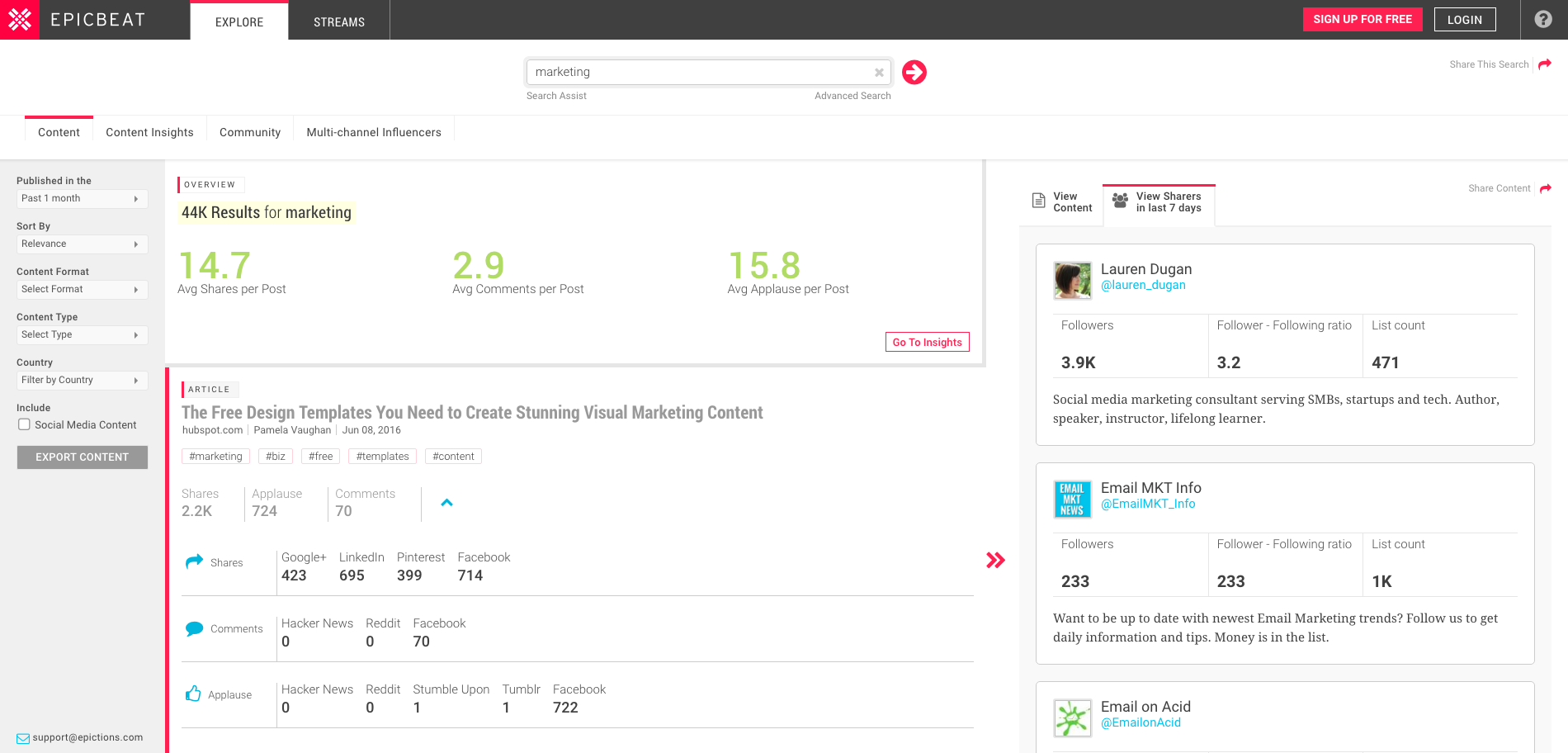
Task: Open Email on Acid avatar
Action: [x=1073, y=718]
